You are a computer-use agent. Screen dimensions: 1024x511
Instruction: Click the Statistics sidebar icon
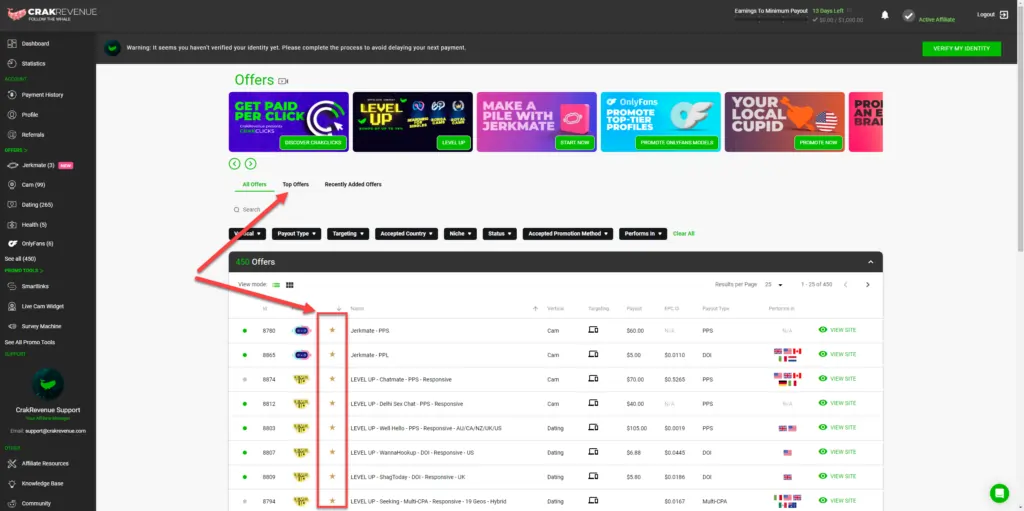[11, 63]
